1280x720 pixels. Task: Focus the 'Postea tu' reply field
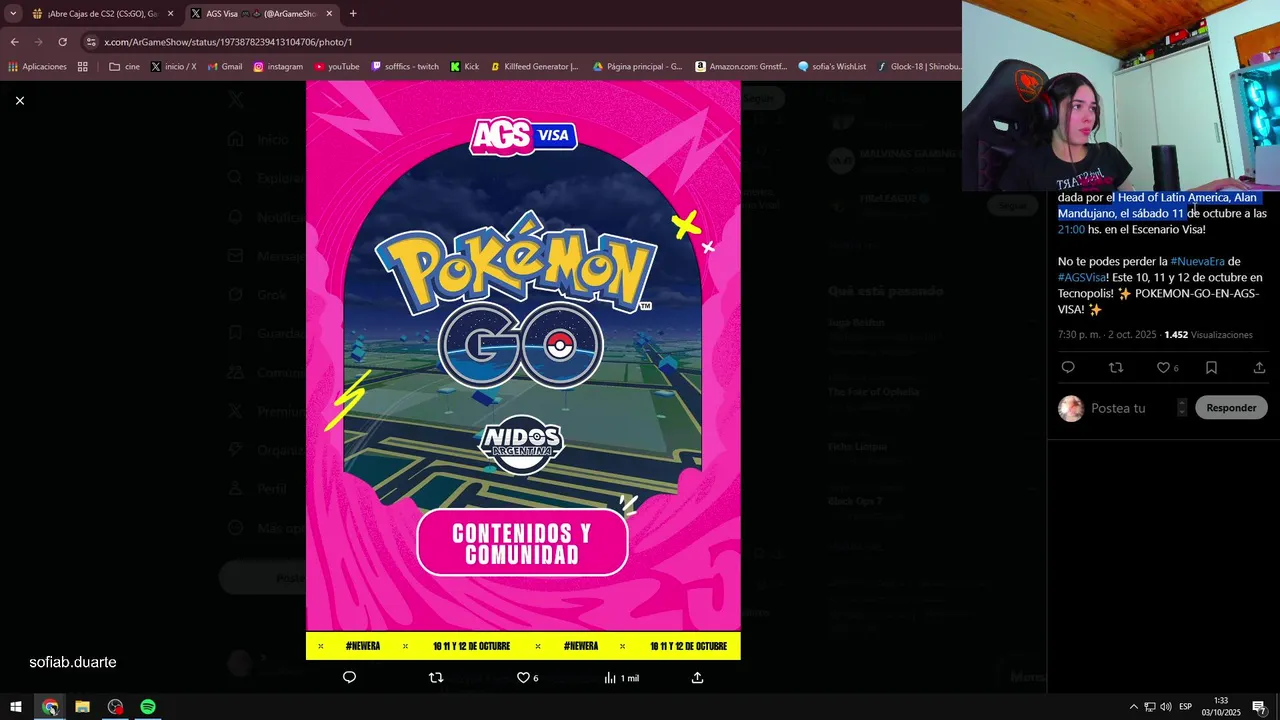(1130, 408)
